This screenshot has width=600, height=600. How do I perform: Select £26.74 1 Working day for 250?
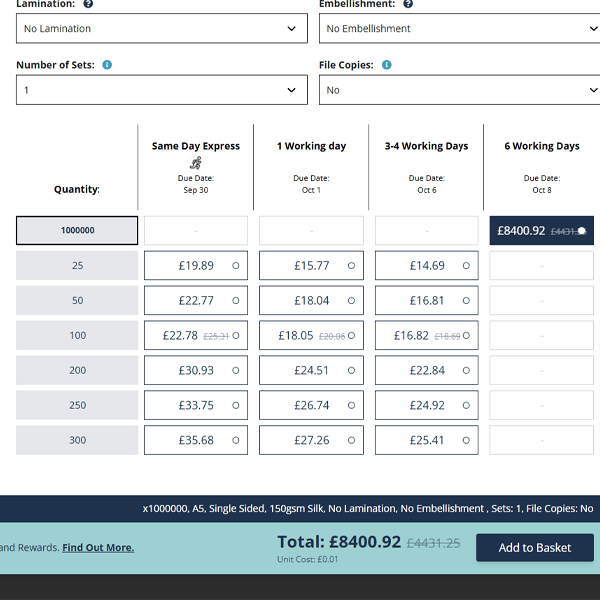point(311,405)
